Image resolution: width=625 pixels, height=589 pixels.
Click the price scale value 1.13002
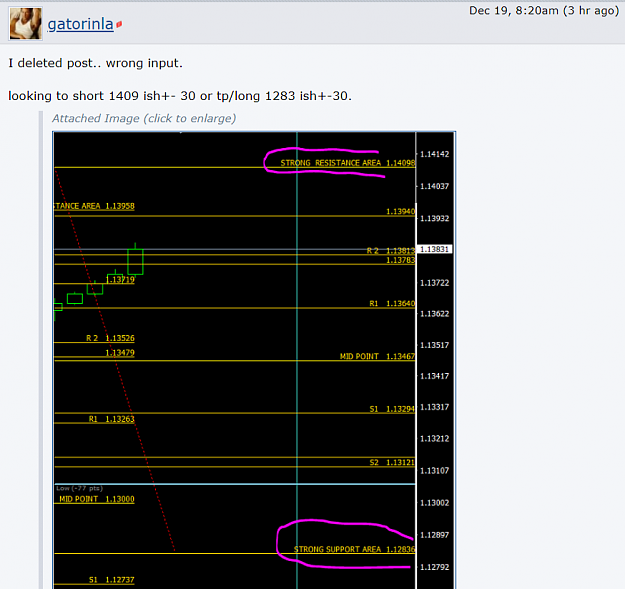[x=434, y=503]
